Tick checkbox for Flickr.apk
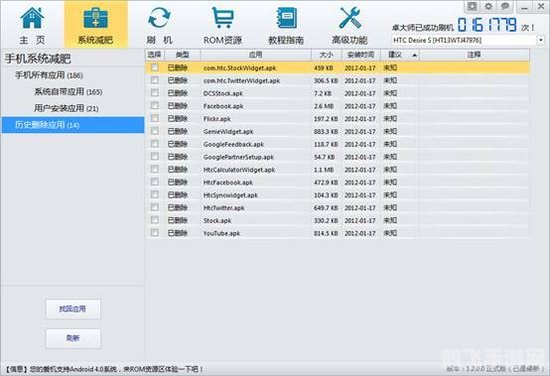The image size is (550, 376). click(154, 119)
